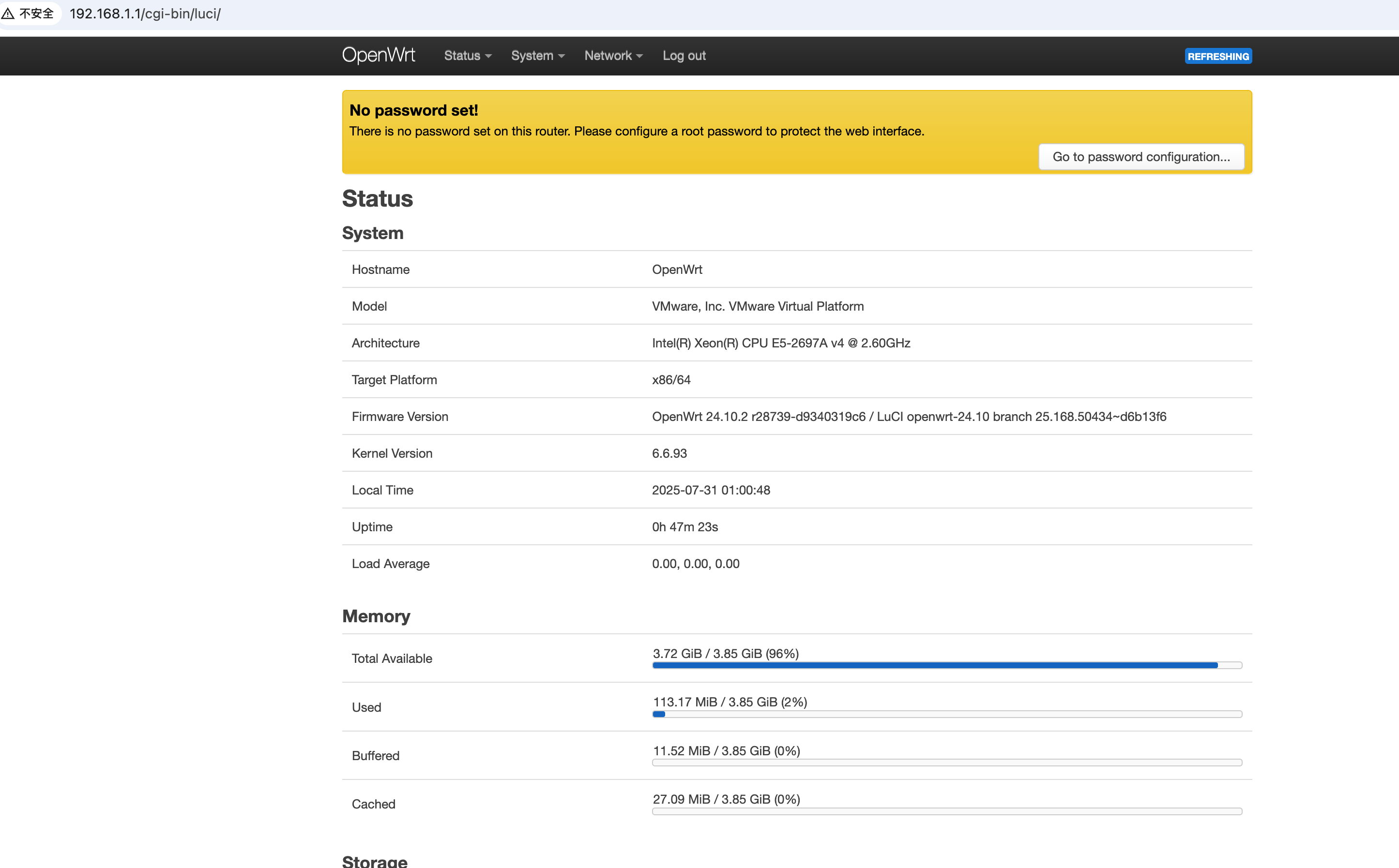This screenshot has height=868, width=1399.
Task: Select the Kernel Version value 6.6.93
Action: pos(669,453)
